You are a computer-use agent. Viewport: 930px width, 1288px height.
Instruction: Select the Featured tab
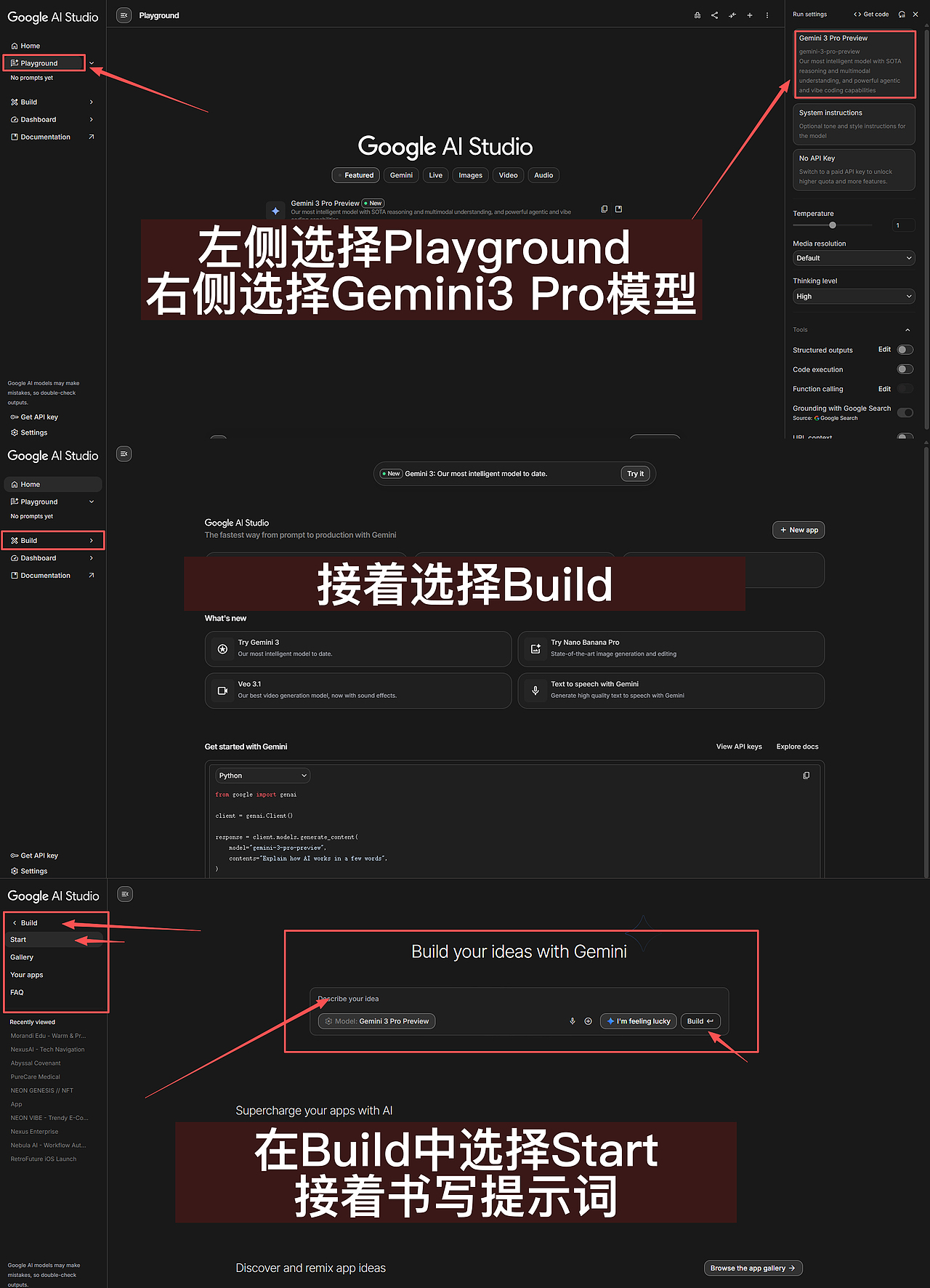point(356,175)
